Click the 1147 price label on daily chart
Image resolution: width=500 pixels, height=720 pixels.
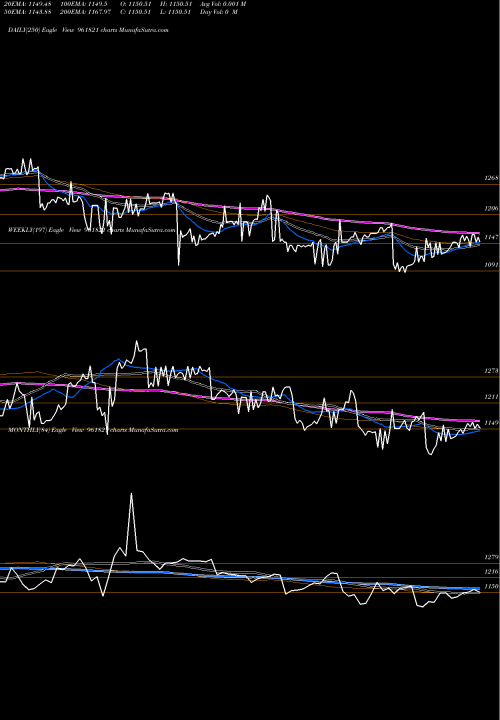tap(491, 237)
